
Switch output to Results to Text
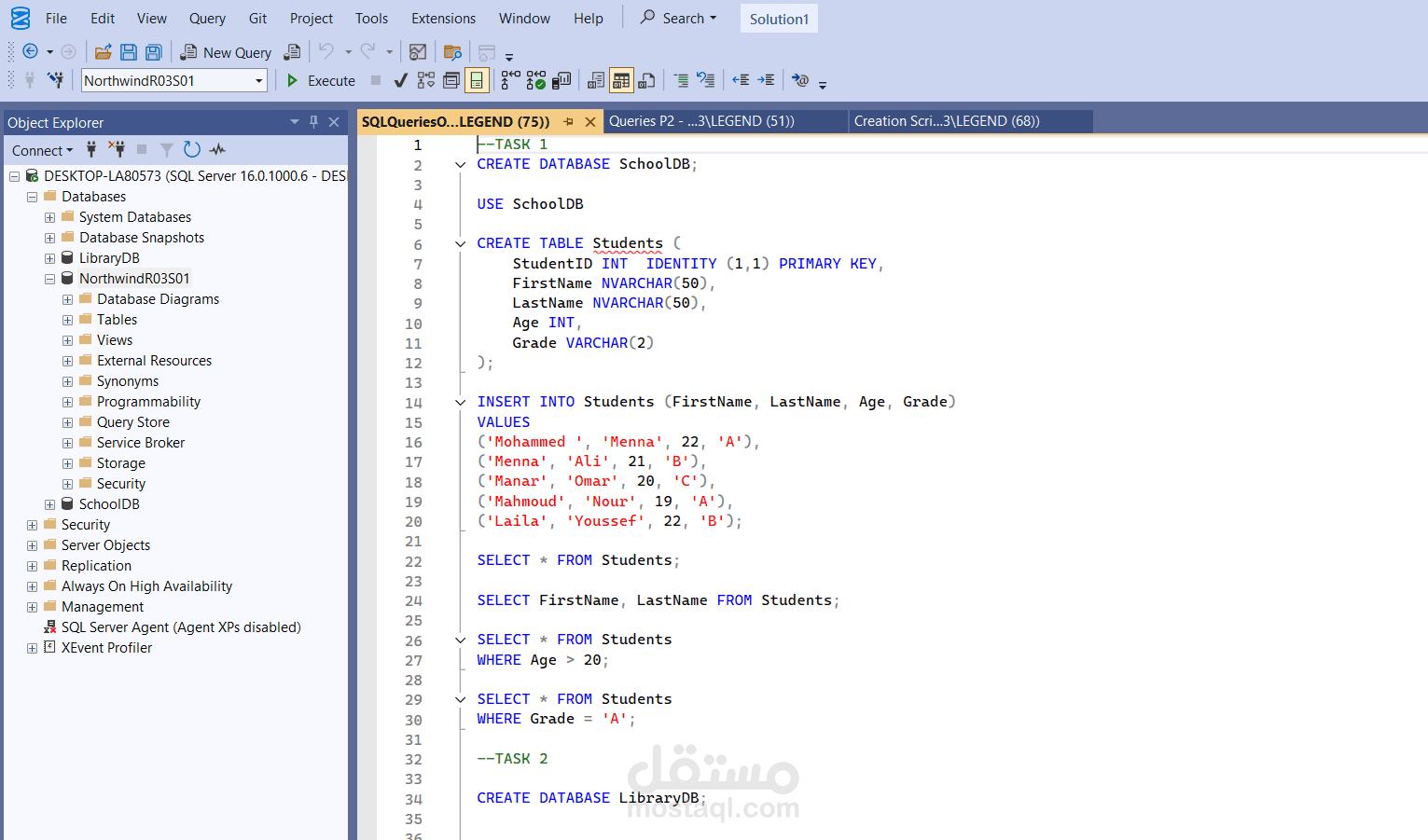[596, 80]
